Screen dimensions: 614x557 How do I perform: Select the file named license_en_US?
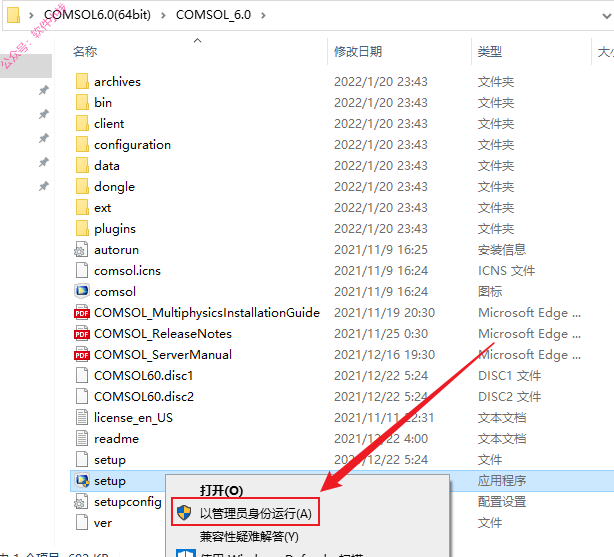point(133,418)
